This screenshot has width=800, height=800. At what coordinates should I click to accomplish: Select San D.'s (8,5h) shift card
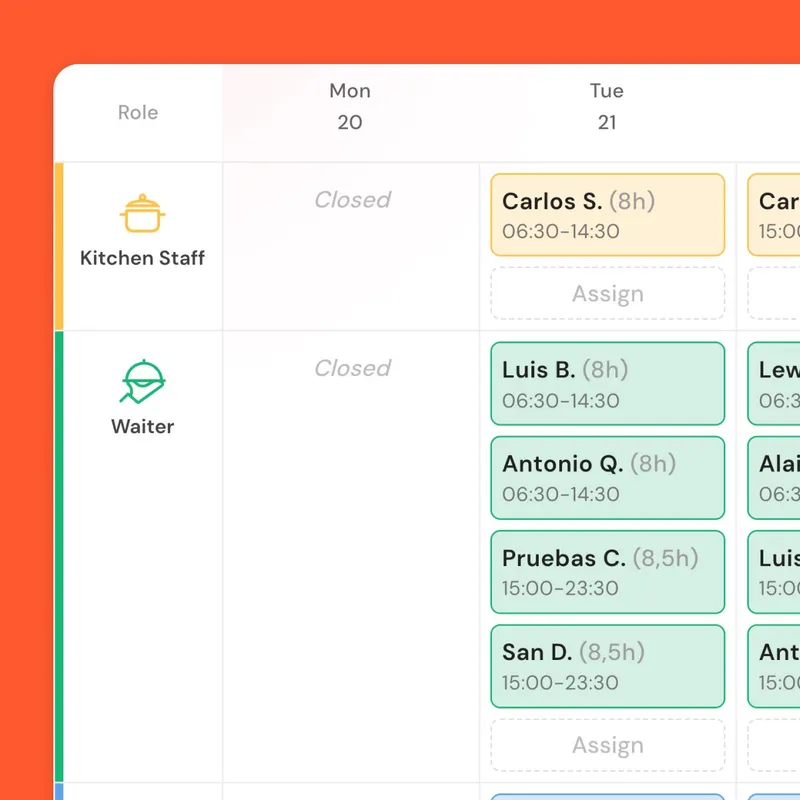coord(607,666)
